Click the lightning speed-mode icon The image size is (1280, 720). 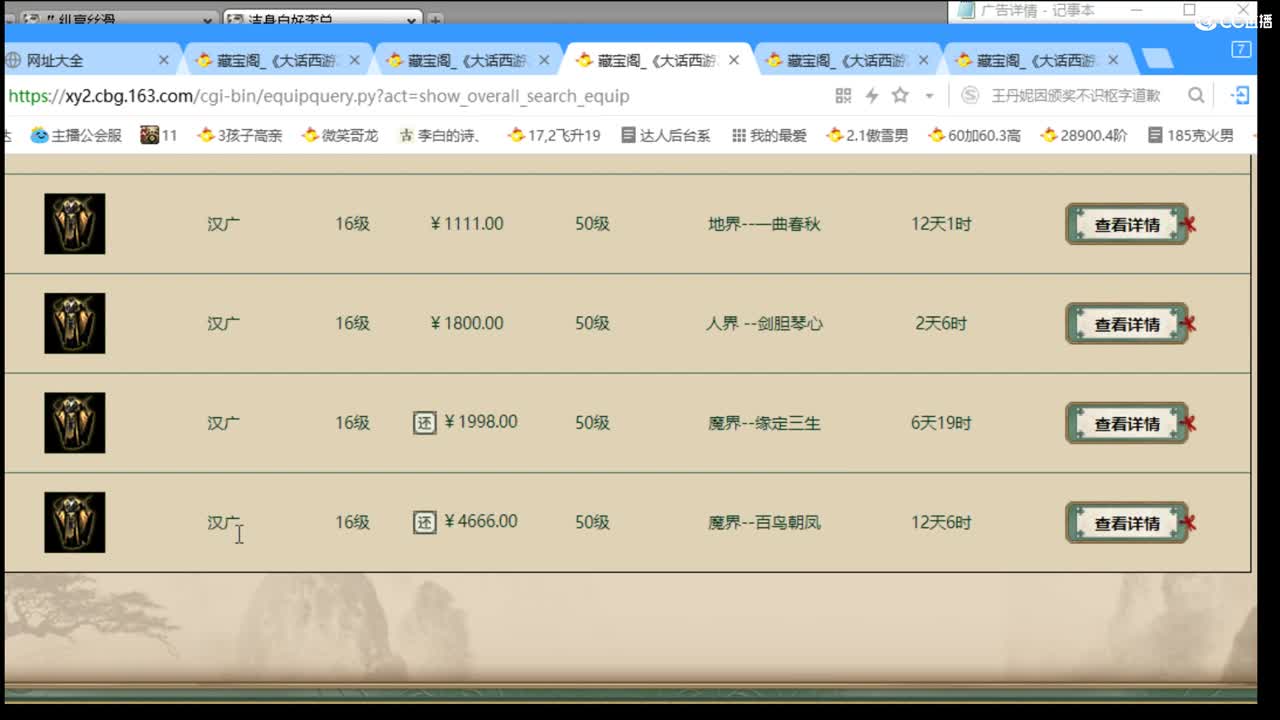[872, 95]
